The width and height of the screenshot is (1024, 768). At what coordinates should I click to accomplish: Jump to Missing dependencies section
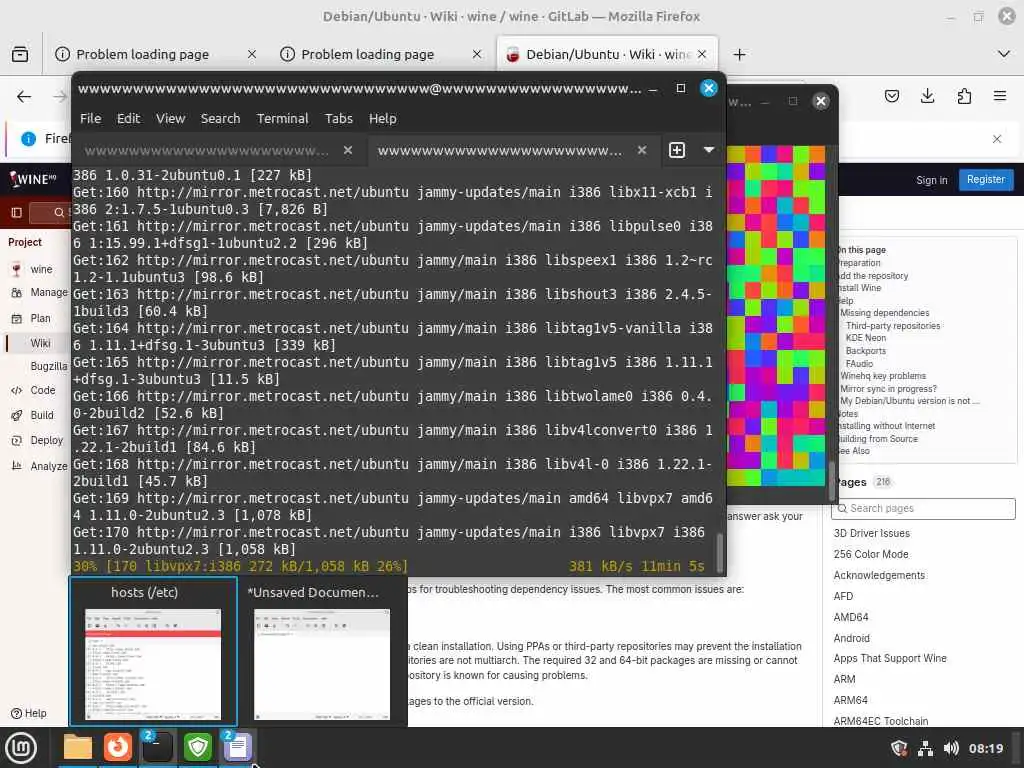coord(884,313)
